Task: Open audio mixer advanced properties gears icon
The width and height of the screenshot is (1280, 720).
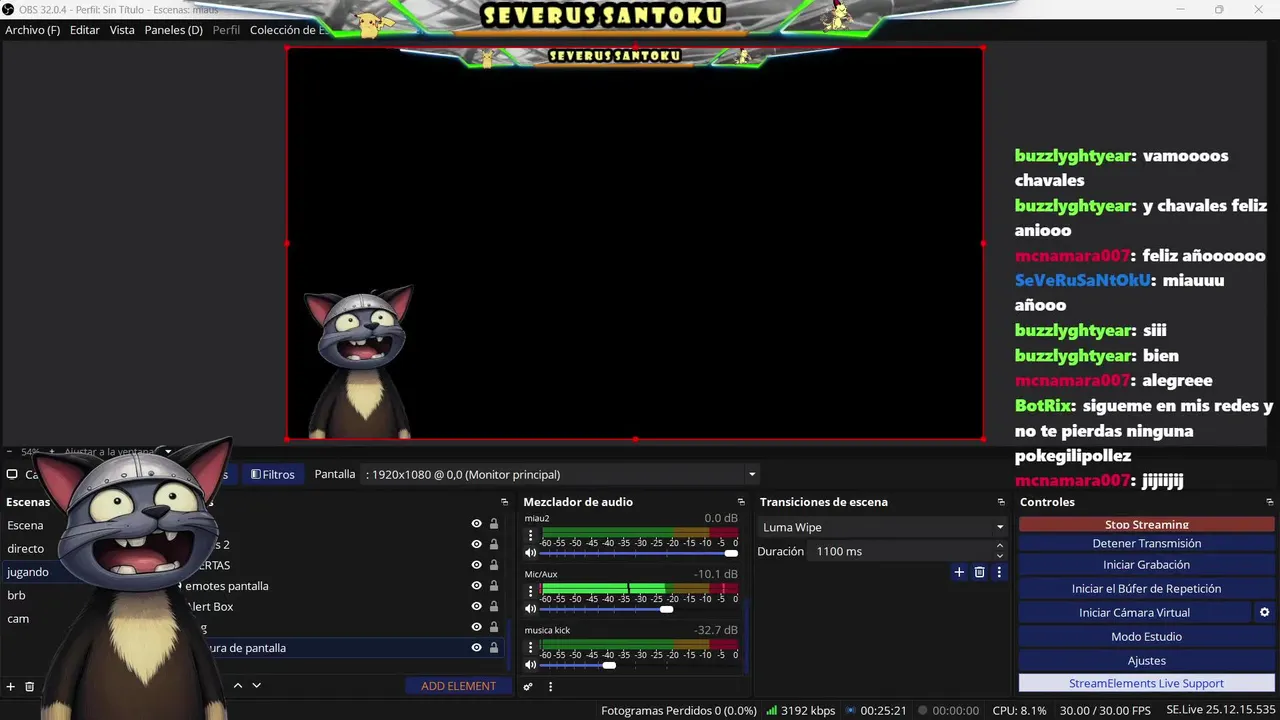Action: coord(529,686)
